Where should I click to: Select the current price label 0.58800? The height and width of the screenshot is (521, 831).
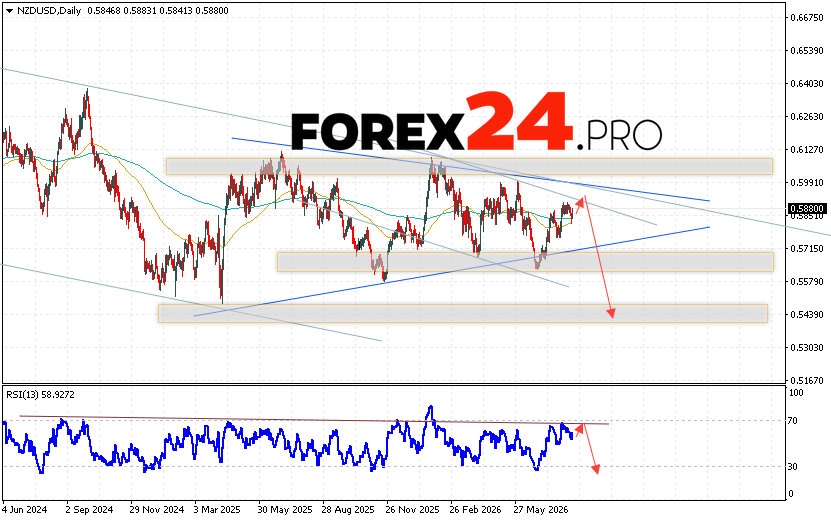point(807,209)
